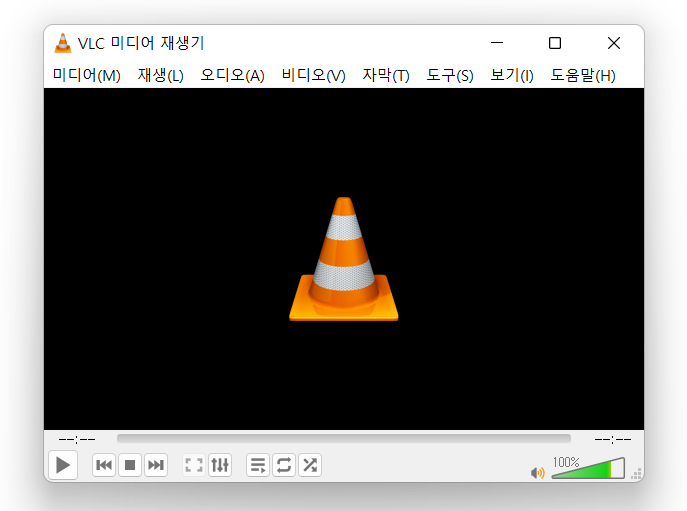Open the 보기(I) menu
This screenshot has width=687, height=511.
pos(512,75)
